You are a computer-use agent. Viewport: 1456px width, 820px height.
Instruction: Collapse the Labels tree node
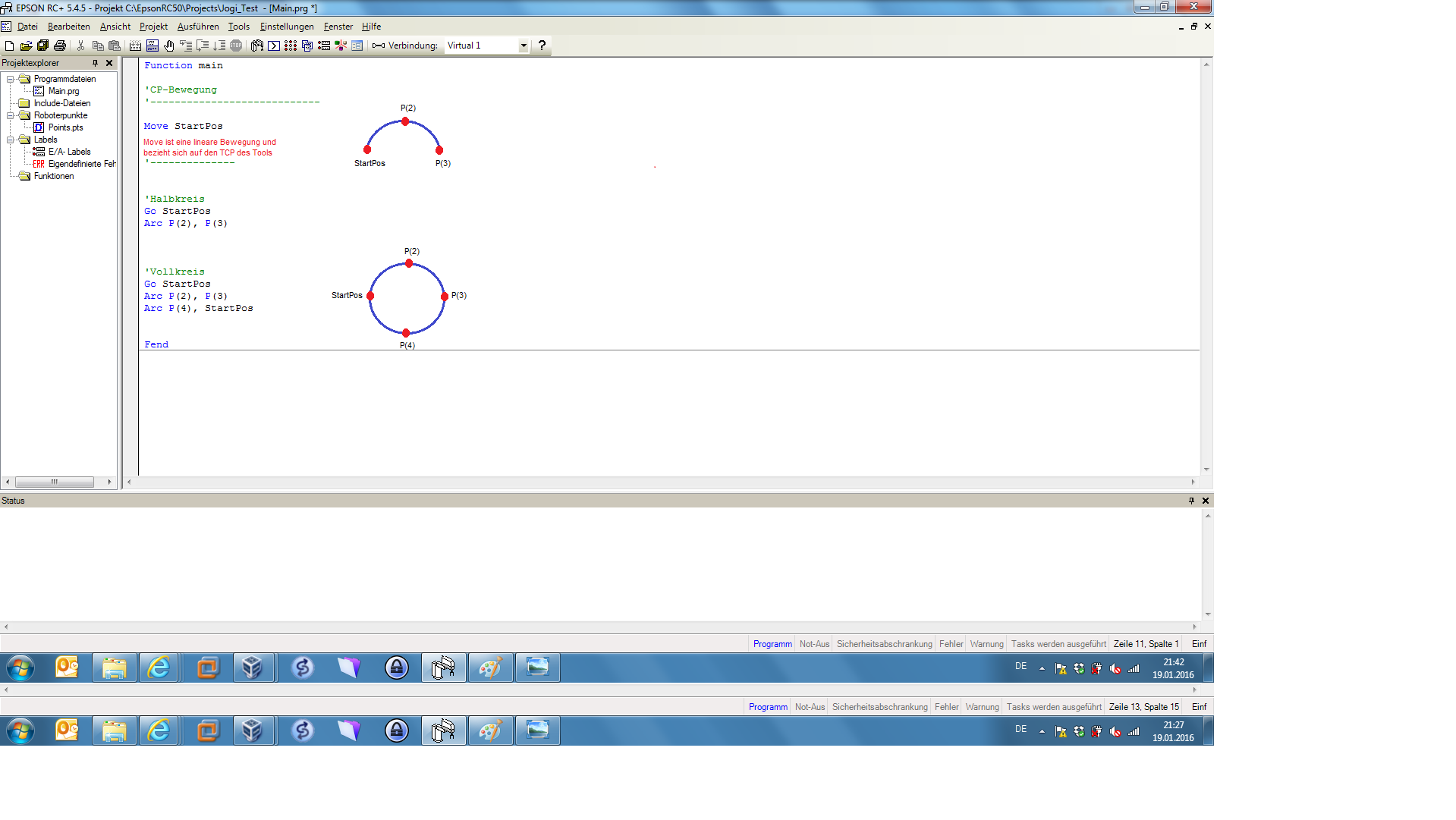click(11, 140)
